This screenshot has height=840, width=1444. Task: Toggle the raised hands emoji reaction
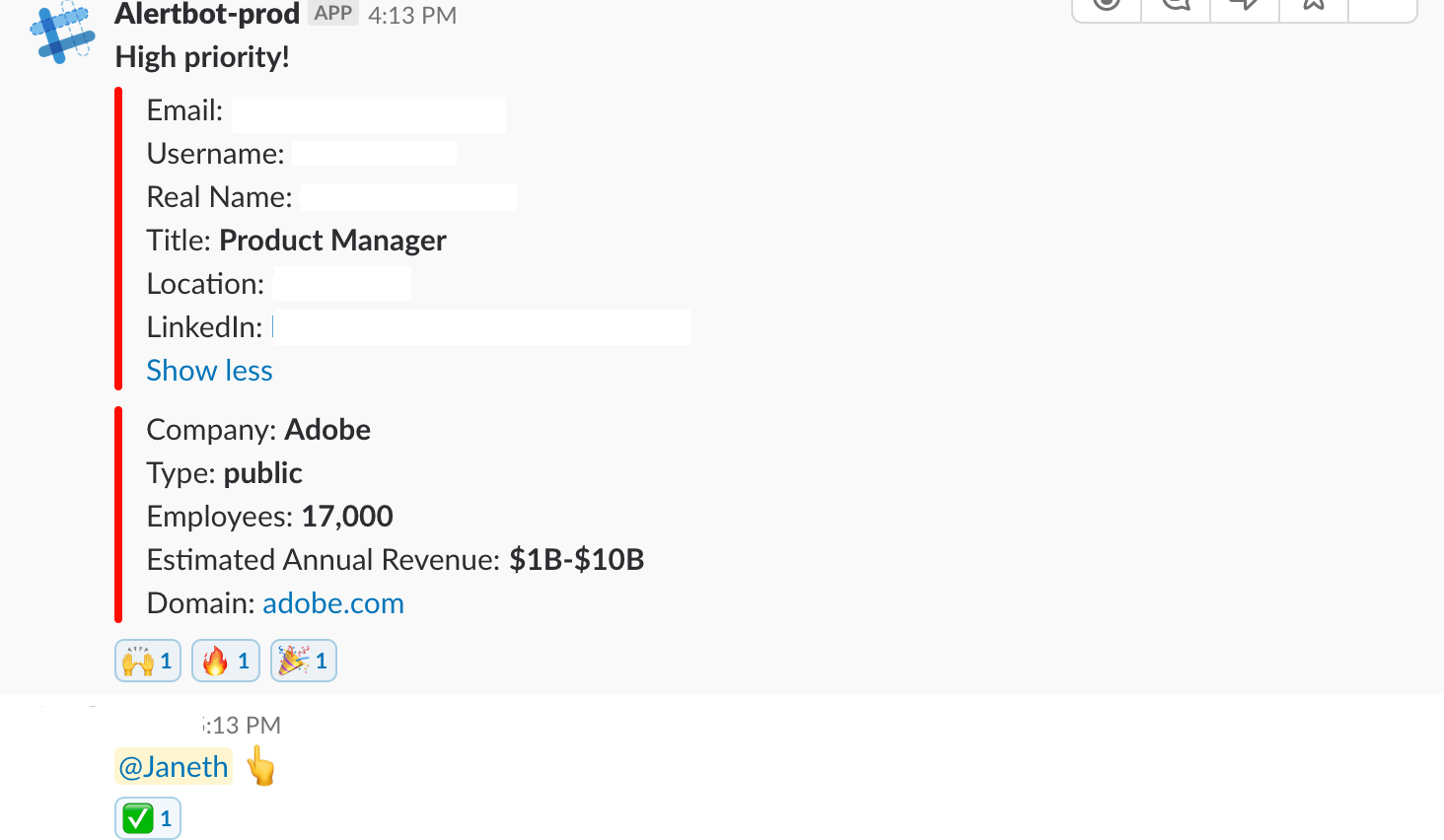pos(148,661)
